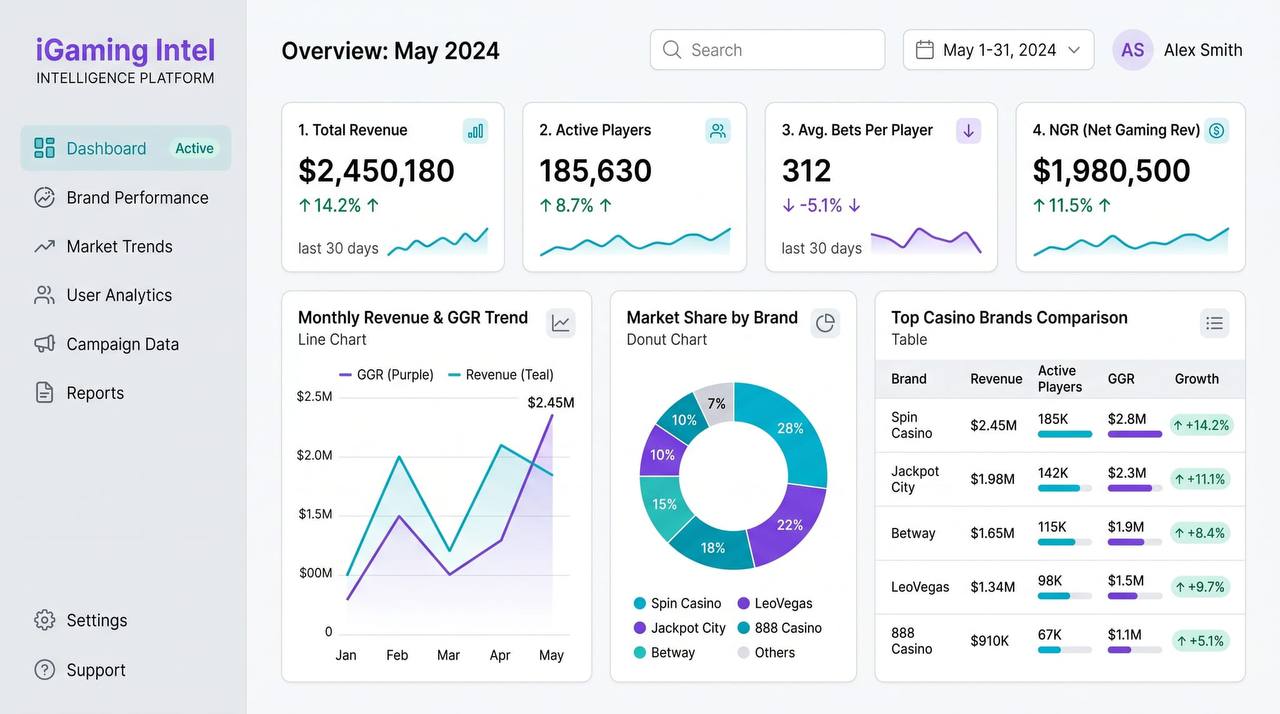Toggle Spin Casino in donut legend
Screen dimensions: 1280x714
pos(677,604)
